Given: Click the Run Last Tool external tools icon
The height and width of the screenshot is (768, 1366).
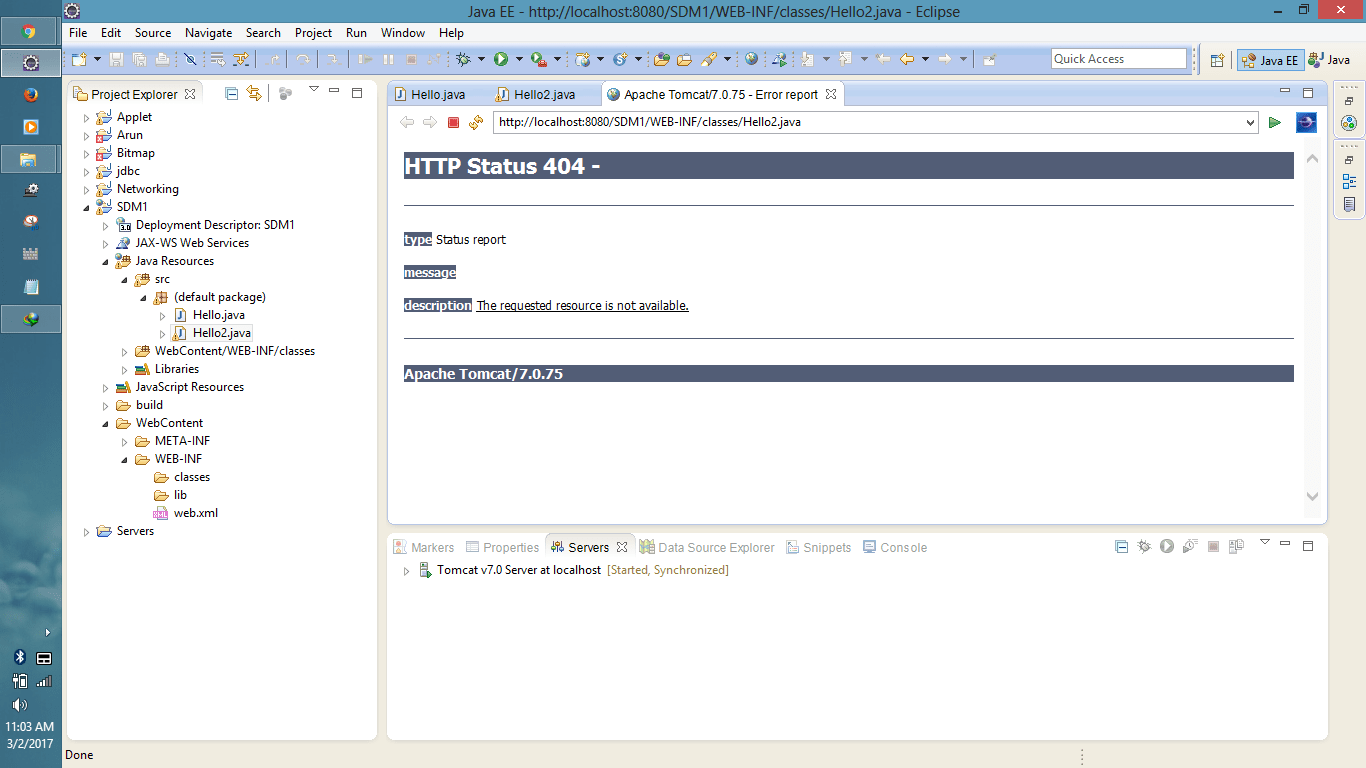Looking at the screenshot, I should pos(539,59).
